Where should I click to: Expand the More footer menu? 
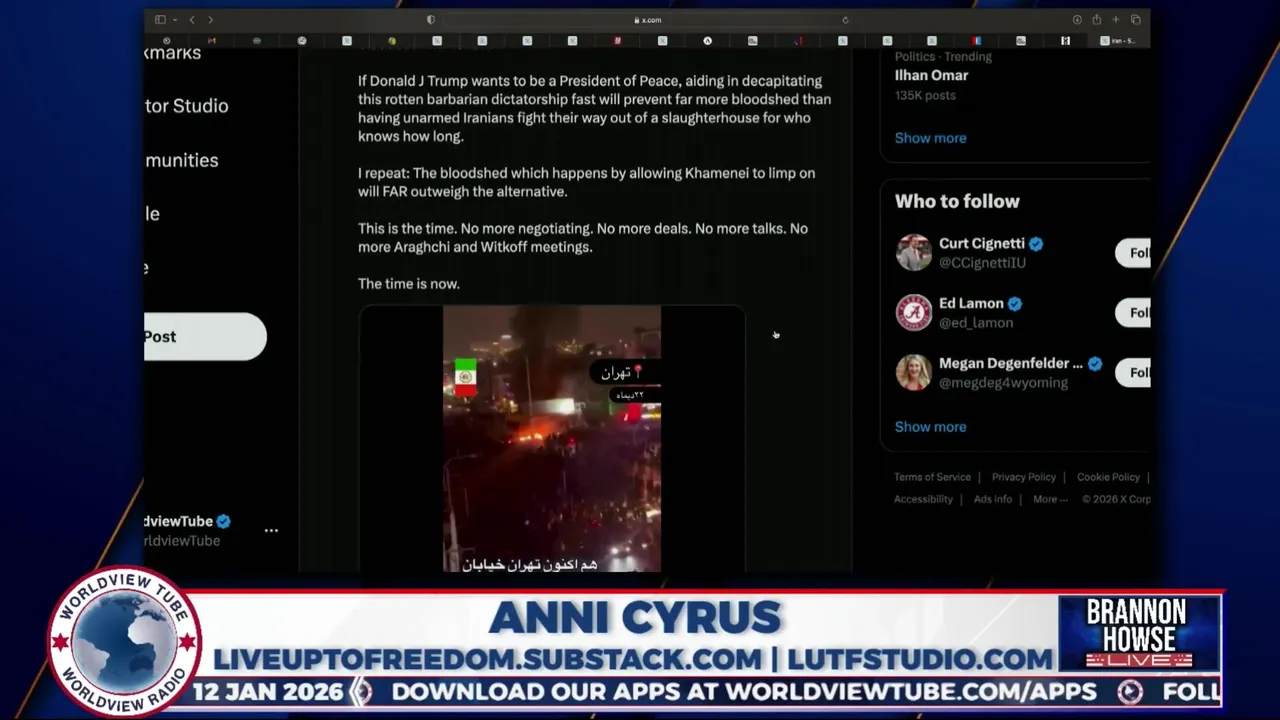point(1050,499)
